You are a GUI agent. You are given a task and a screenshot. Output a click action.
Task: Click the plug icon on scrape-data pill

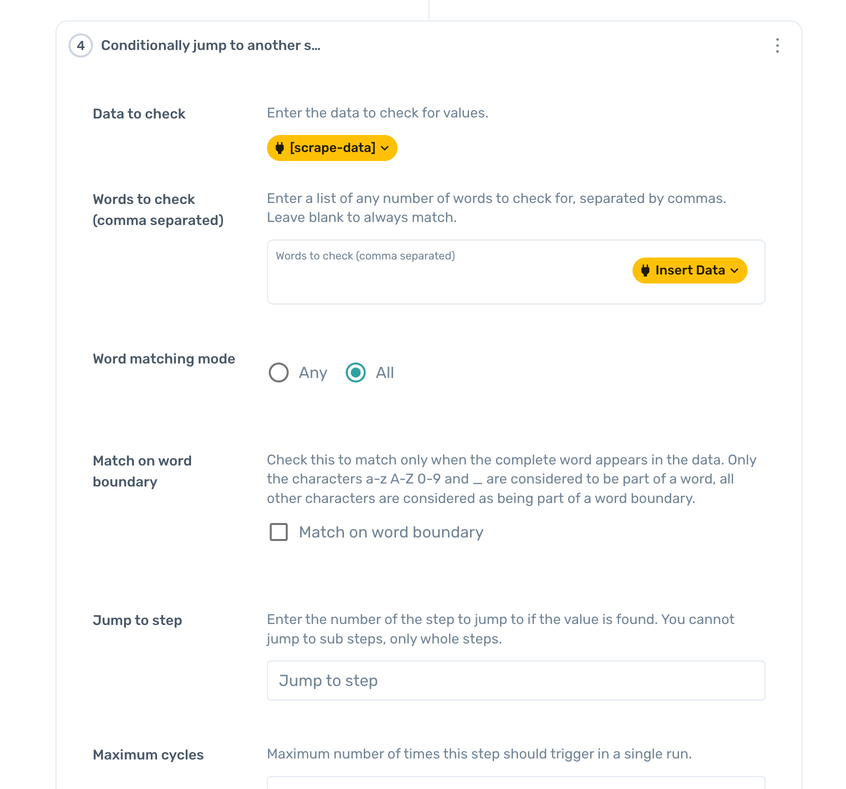pos(280,148)
